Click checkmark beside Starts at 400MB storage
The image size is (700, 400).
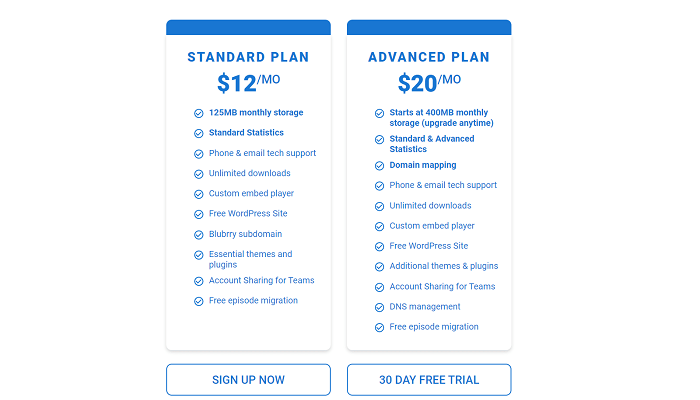coord(380,114)
